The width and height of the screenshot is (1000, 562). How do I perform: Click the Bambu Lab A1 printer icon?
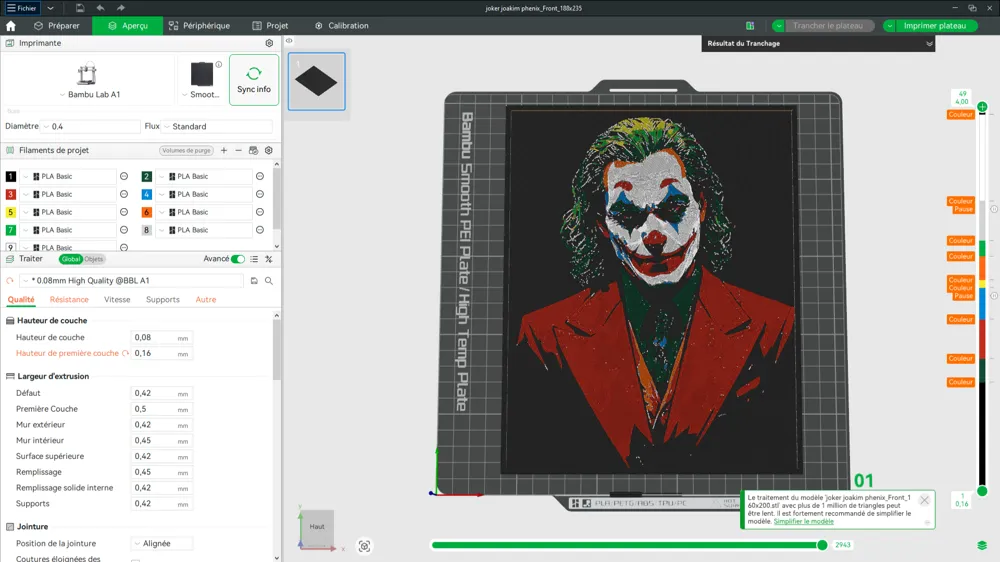[87, 74]
